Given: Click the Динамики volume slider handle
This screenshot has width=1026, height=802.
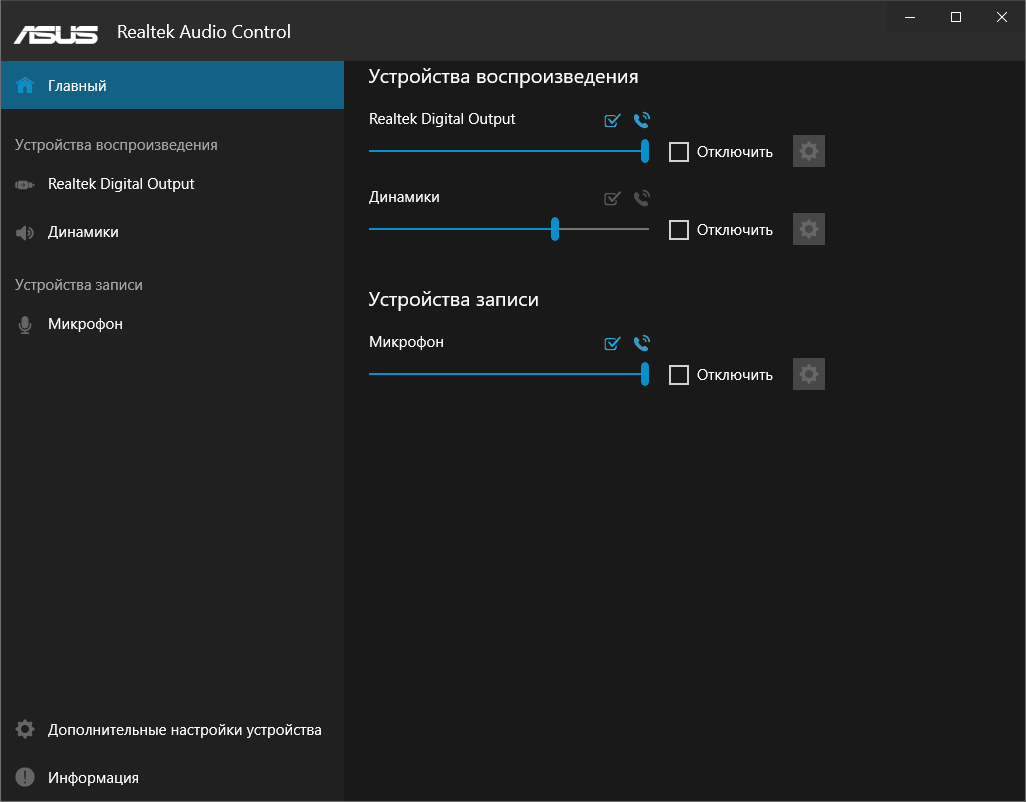Looking at the screenshot, I should click(x=555, y=229).
